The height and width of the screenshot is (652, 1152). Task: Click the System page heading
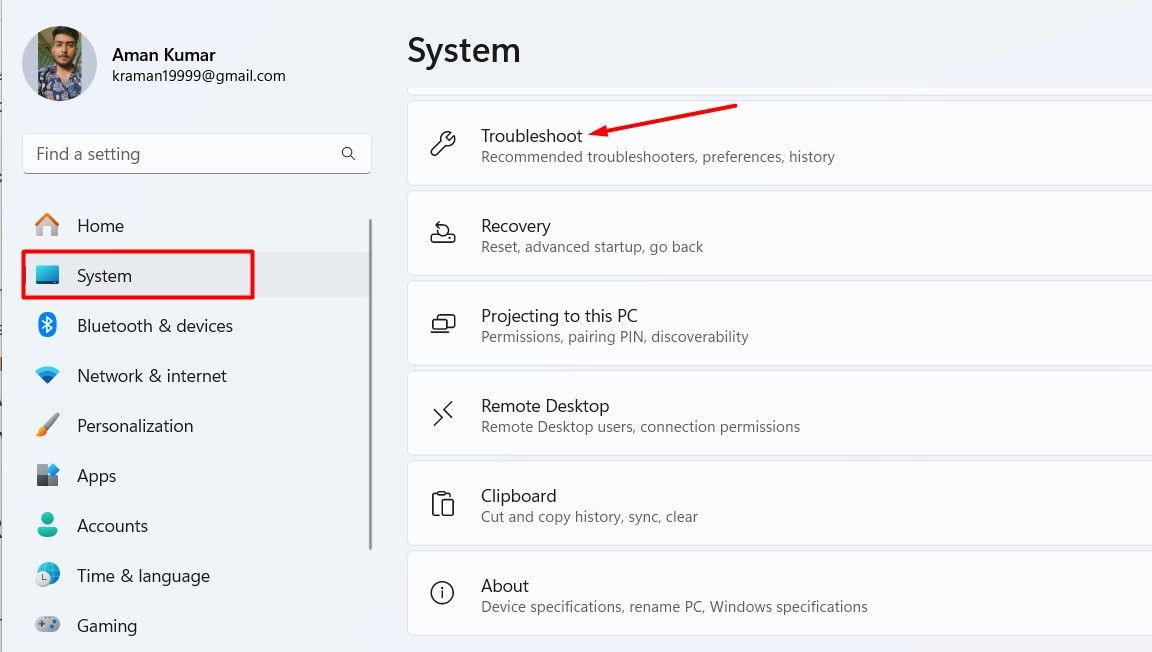tap(464, 51)
